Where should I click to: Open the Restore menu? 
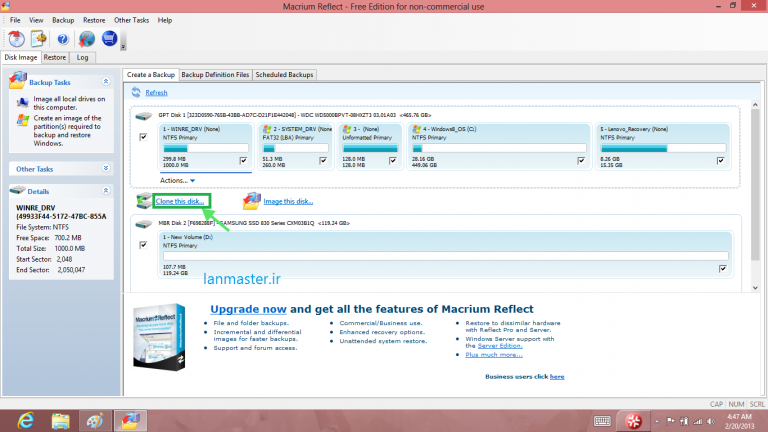[x=94, y=20]
